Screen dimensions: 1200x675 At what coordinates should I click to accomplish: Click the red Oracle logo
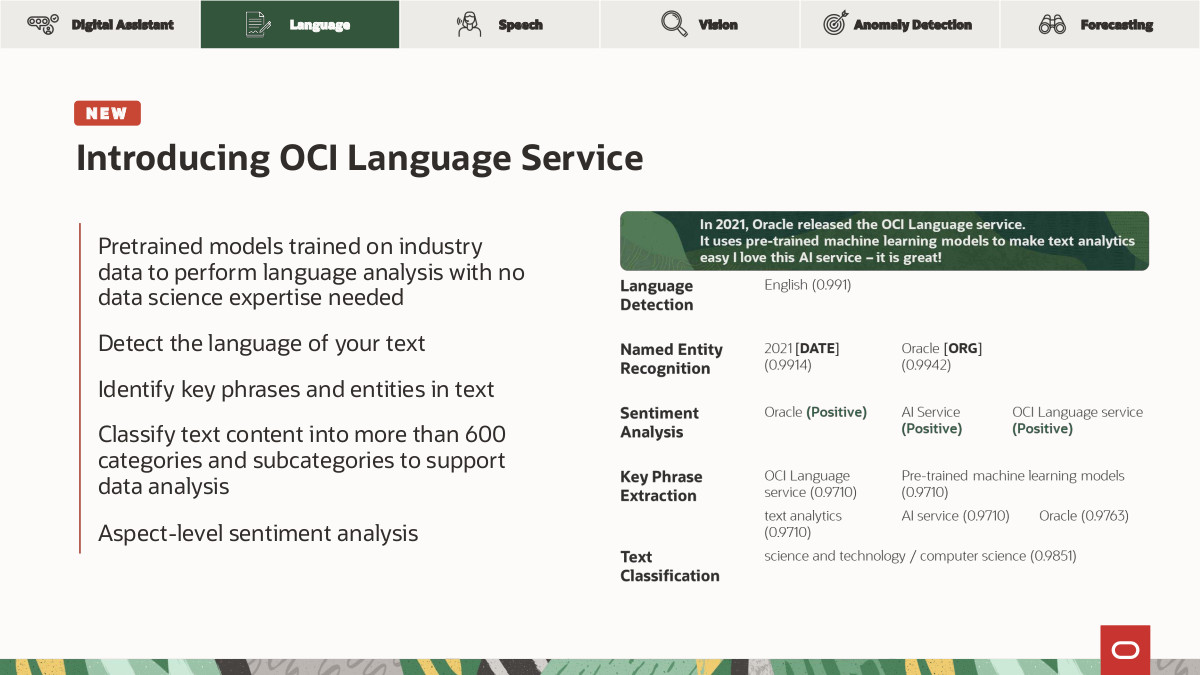click(x=1125, y=650)
